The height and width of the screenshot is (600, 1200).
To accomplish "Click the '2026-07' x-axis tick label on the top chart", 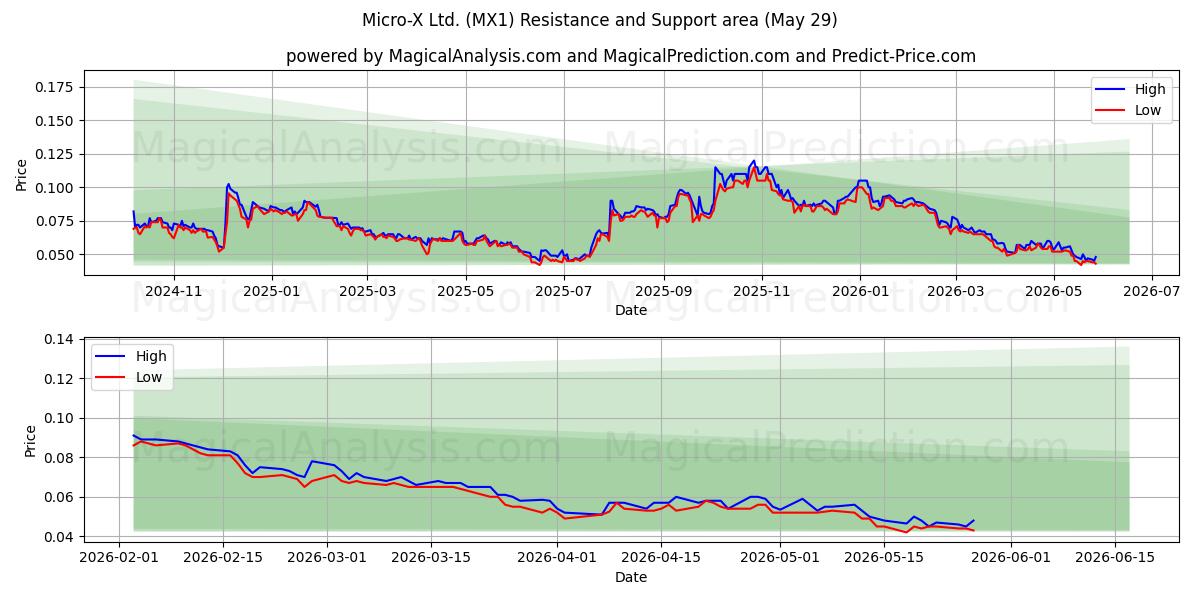I will click(1151, 291).
